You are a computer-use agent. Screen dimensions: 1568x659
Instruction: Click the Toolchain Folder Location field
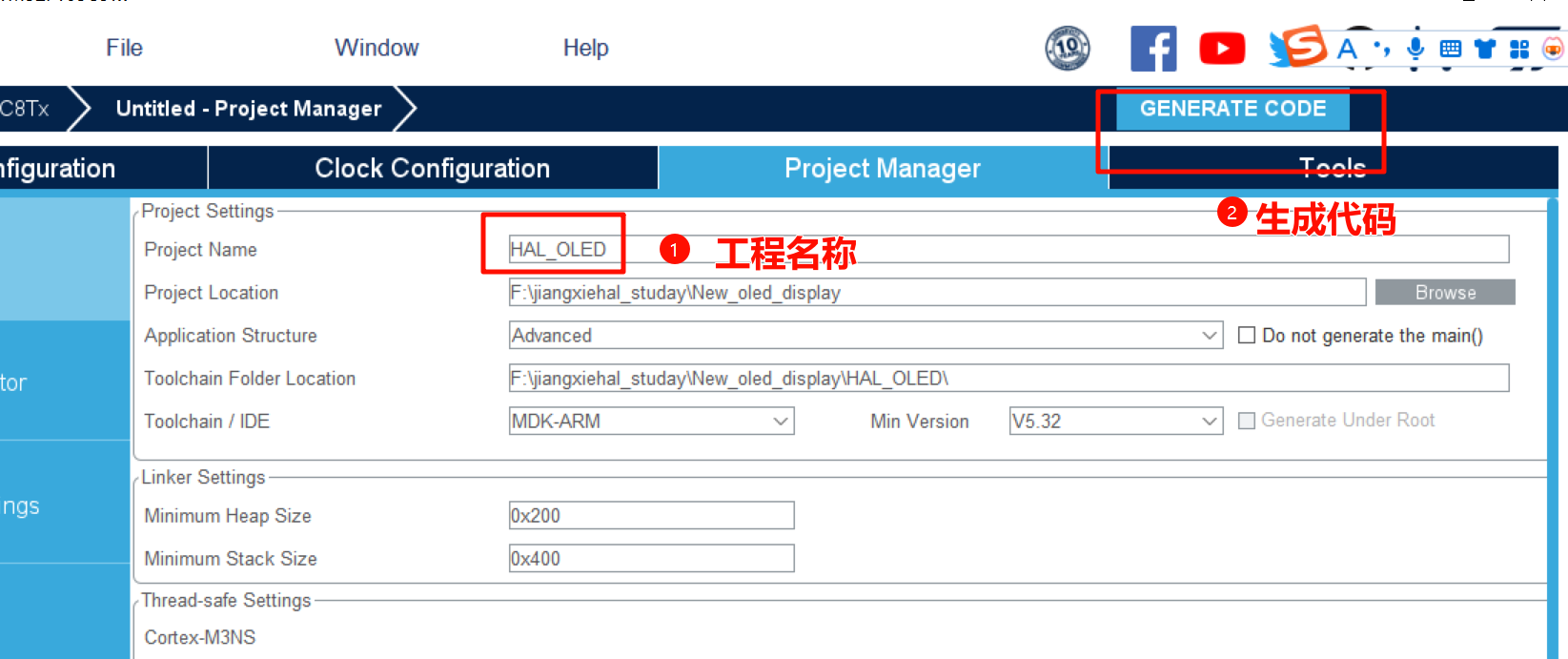point(1008,378)
